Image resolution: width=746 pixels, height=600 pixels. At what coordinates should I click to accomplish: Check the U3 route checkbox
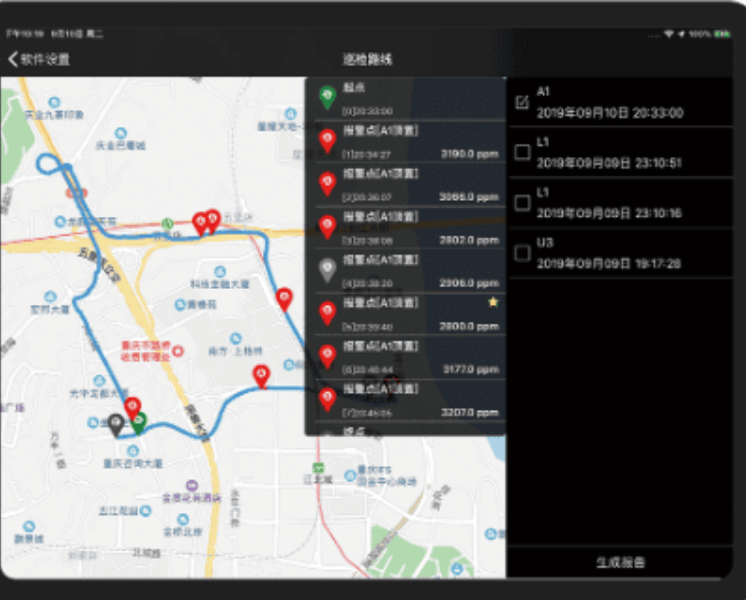(522, 253)
